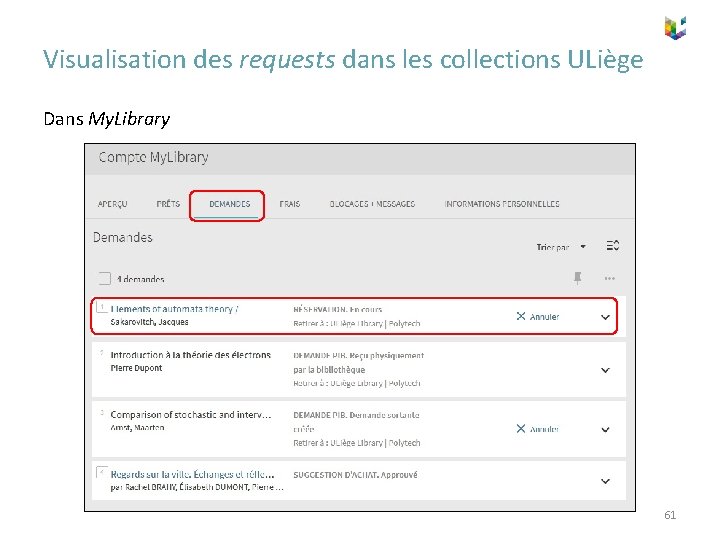
Task: Select the Demandes tab
Action: pos(230,204)
